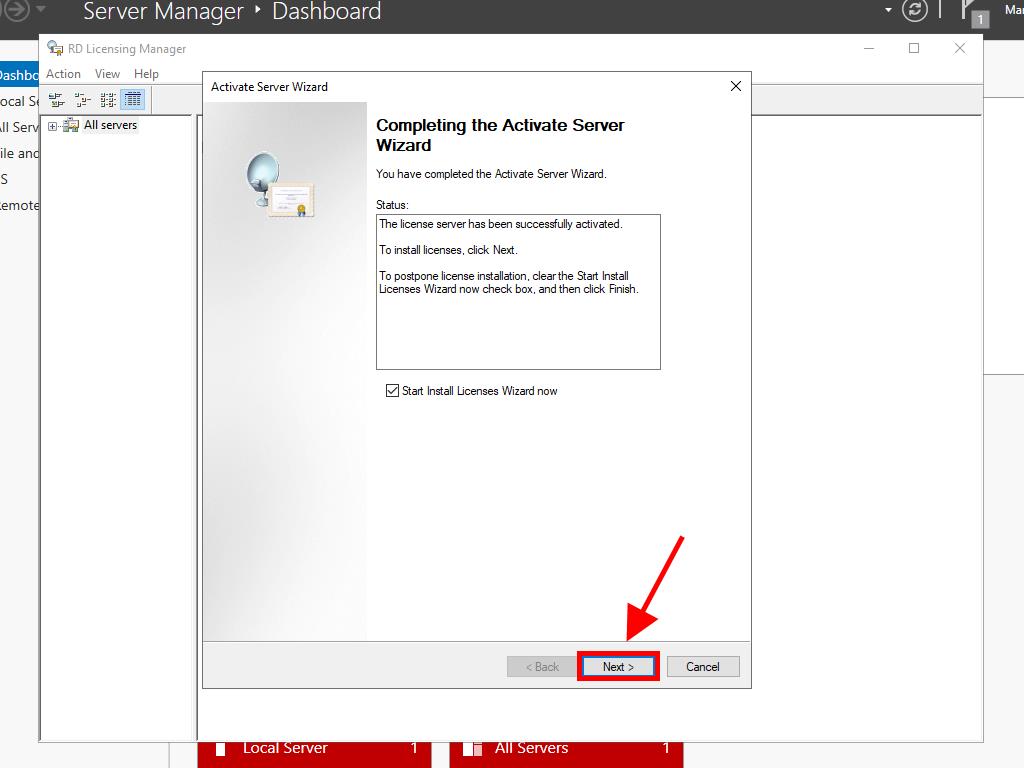Click the 'Completing the Activate Server Wizard' heading
Screen dimensions: 1024x768
point(500,135)
